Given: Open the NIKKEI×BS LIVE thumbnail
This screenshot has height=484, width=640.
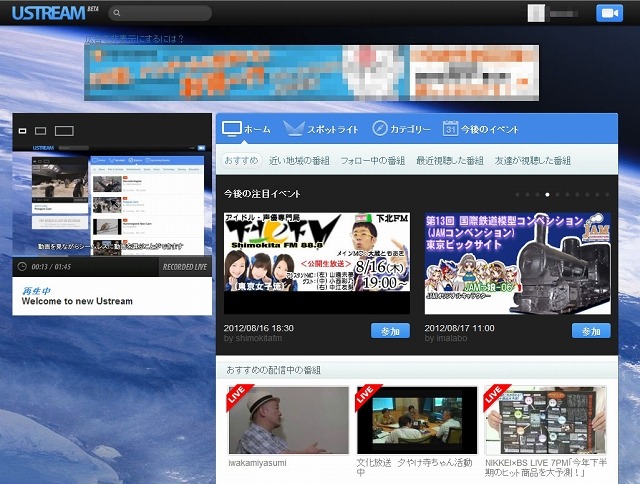Looking at the screenshot, I should [545, 420].
